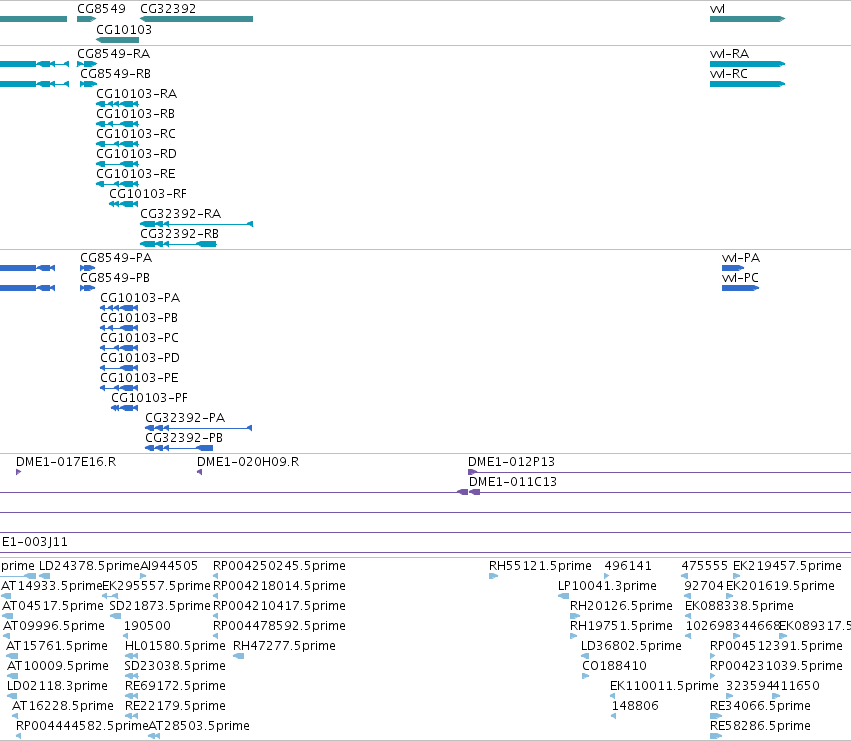Click transcript w-RC label
Viewport: 851px width, 741px height.
click(728, 74)
